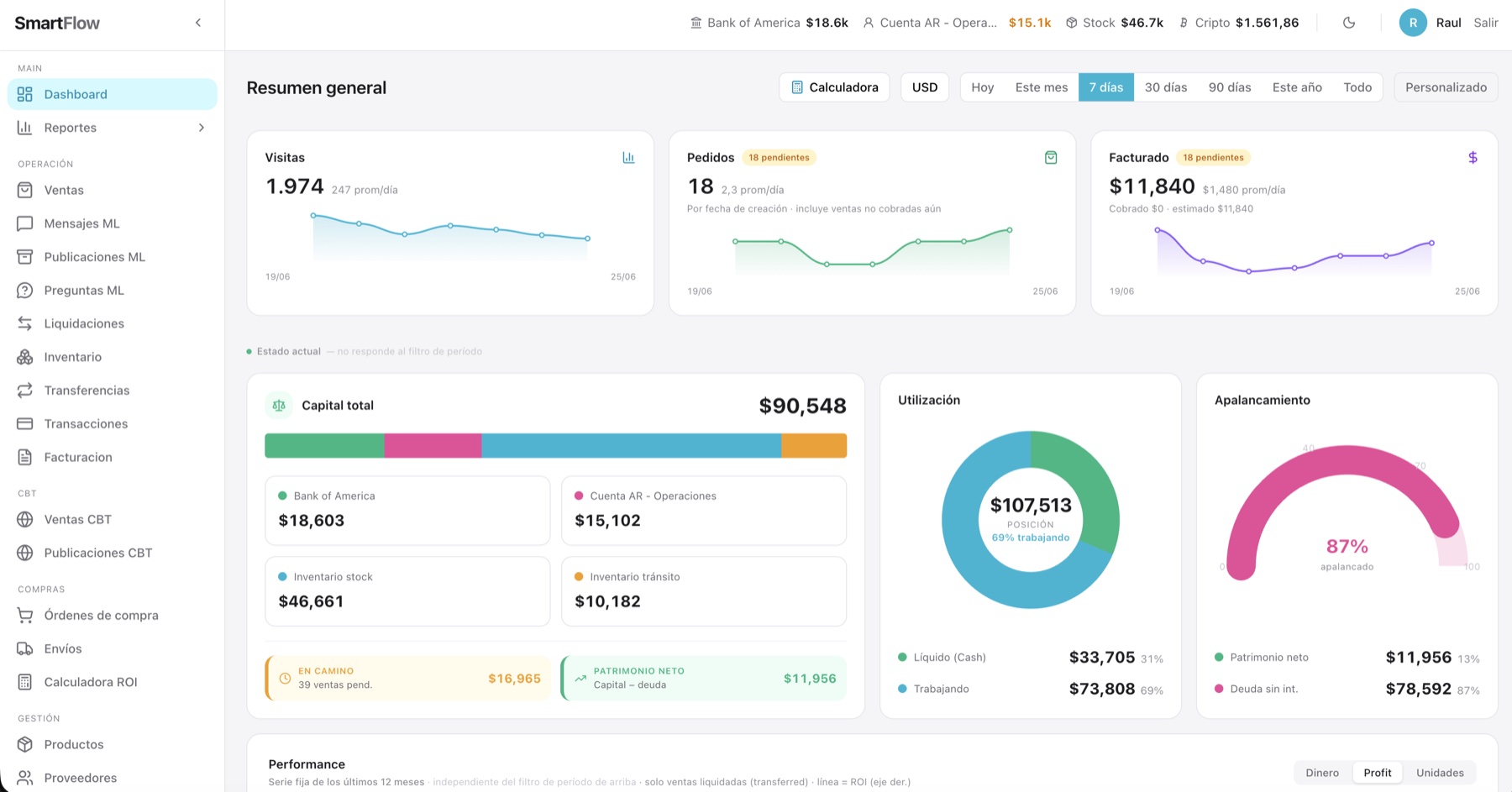Click the Cripto $1.561,86 header item
This screenshot has height=792, width=1512.
point(1238,23)
